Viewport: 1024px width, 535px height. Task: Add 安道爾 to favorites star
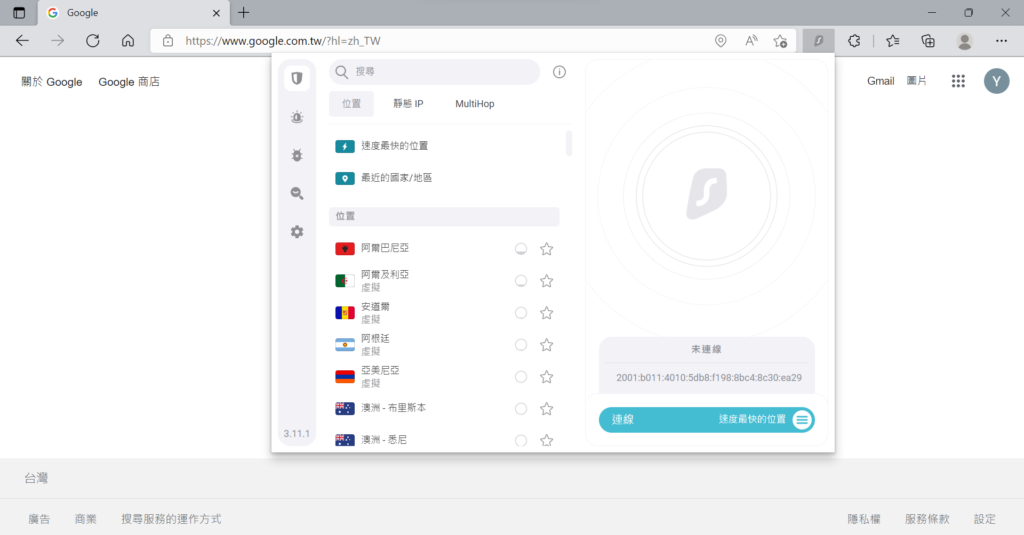[x=547, y=313]
